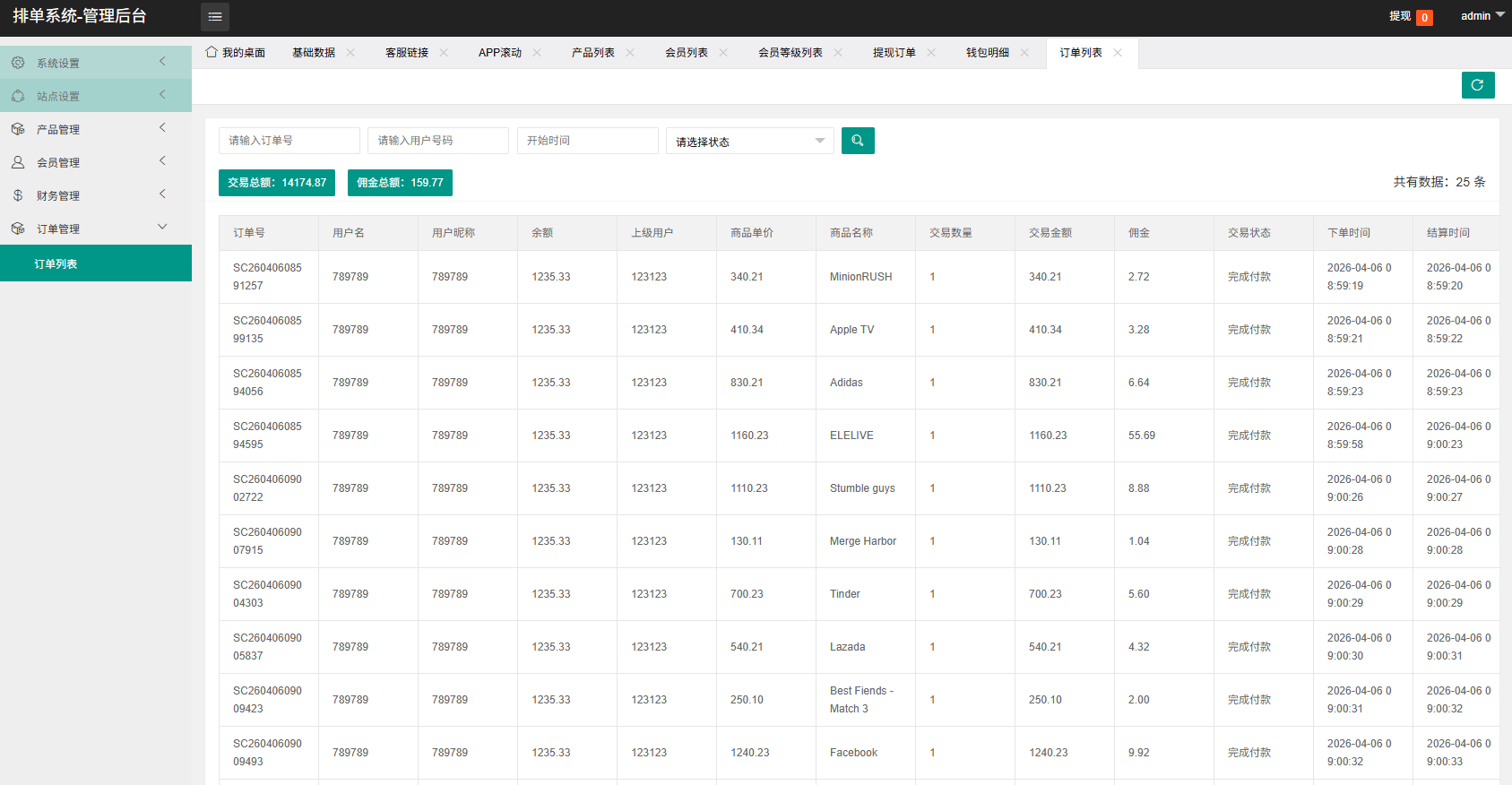
Task: Click the 开始时间 date input field
Action: [587, 141]
